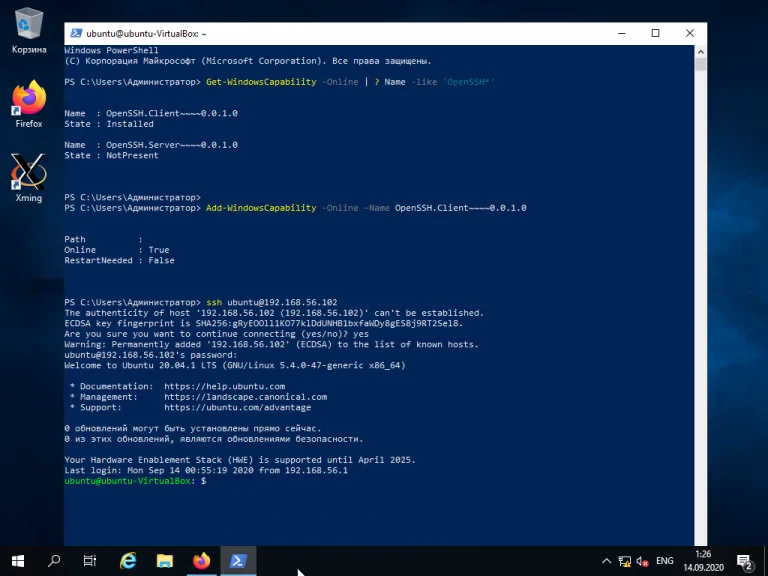
Task: Open the muted volume tray icon
Action: click(642, 561)
